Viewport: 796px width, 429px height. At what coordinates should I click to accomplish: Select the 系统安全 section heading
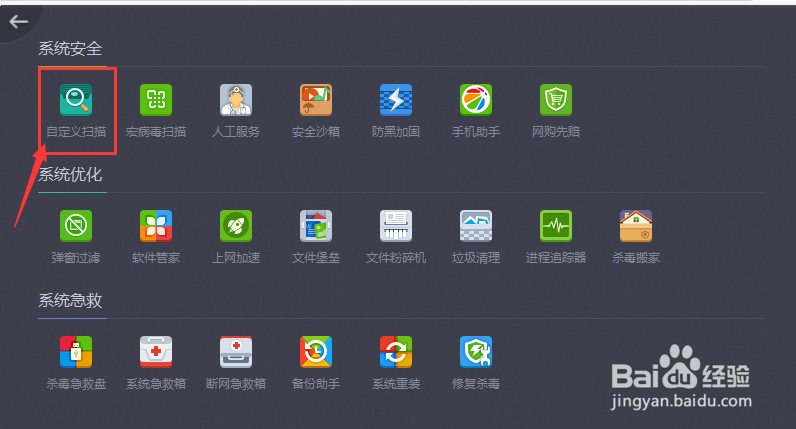[70, 49]
